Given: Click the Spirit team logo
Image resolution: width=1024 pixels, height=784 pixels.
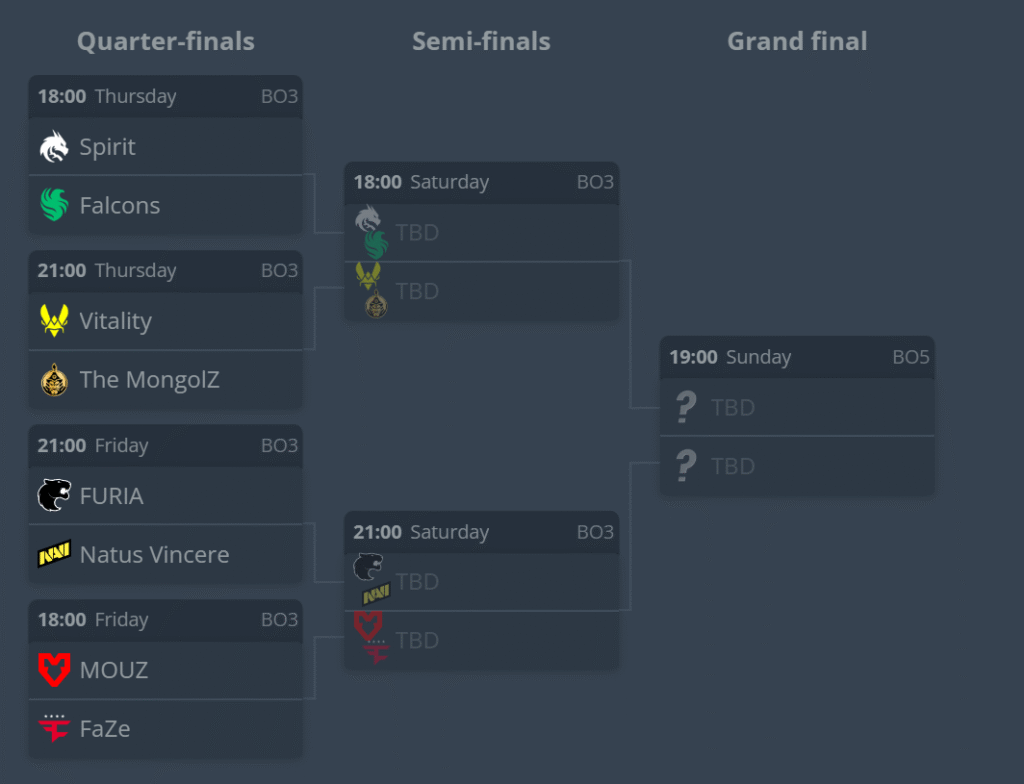Looking at the screenshot, I should [x=53, y=147].
